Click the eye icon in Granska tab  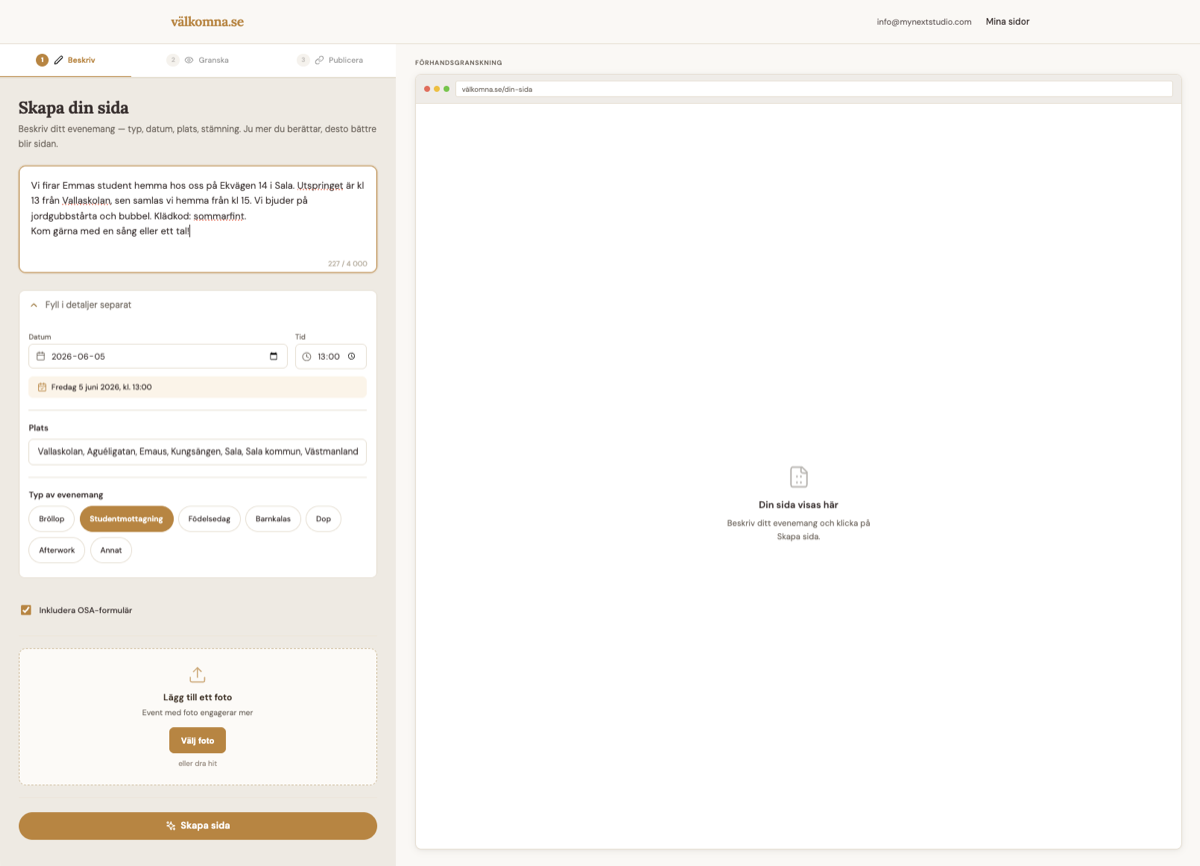(x=189, y=60)
